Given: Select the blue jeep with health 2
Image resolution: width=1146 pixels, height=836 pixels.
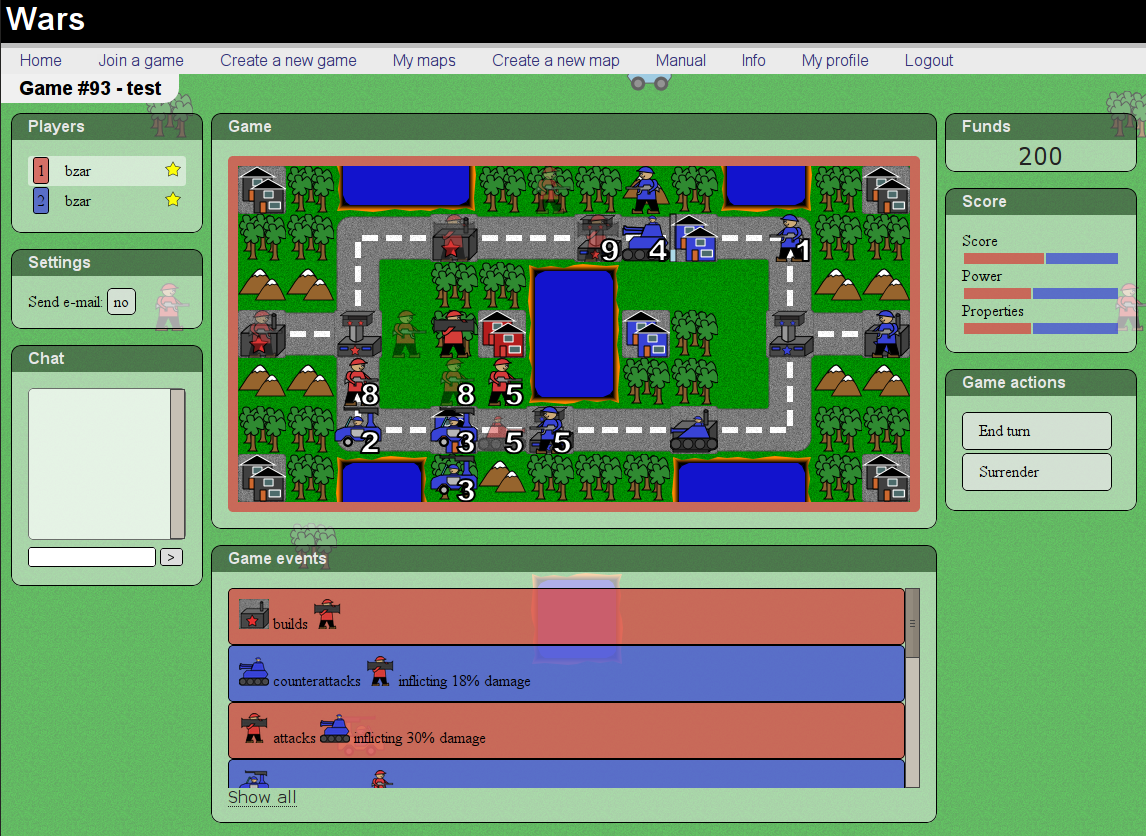Looking at the screenshot, I should click(358, 430).
